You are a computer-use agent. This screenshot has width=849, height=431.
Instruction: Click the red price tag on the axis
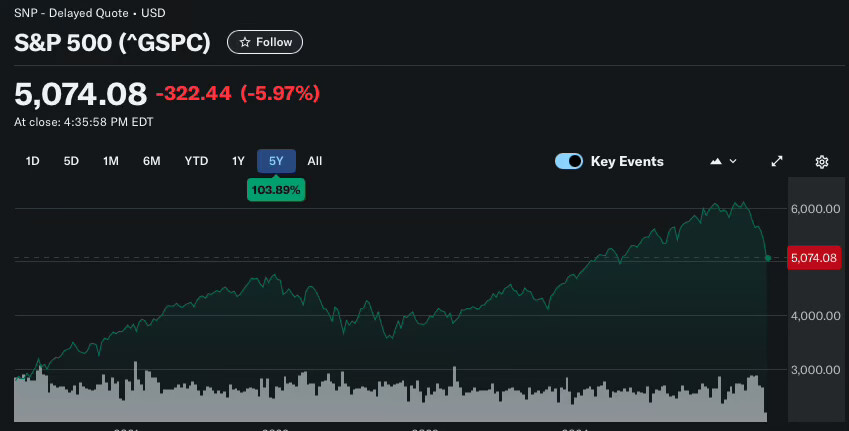812,258
